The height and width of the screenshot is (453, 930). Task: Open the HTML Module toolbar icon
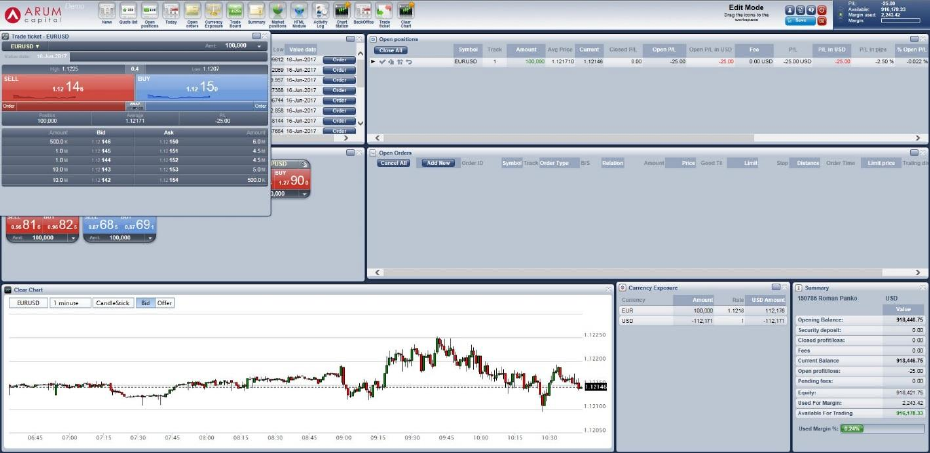[x=299, y=13]
